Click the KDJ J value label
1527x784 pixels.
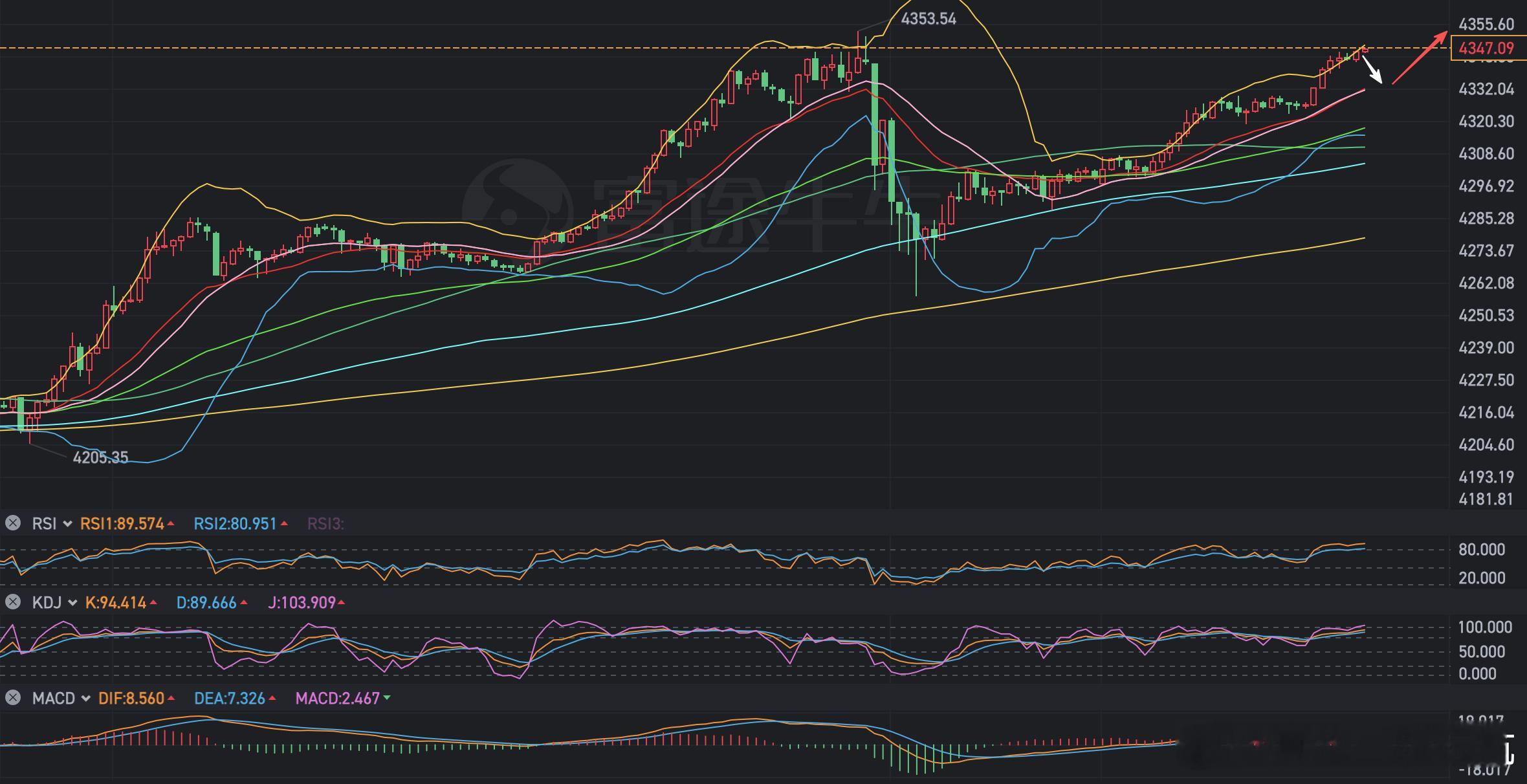tap(302, 603)
